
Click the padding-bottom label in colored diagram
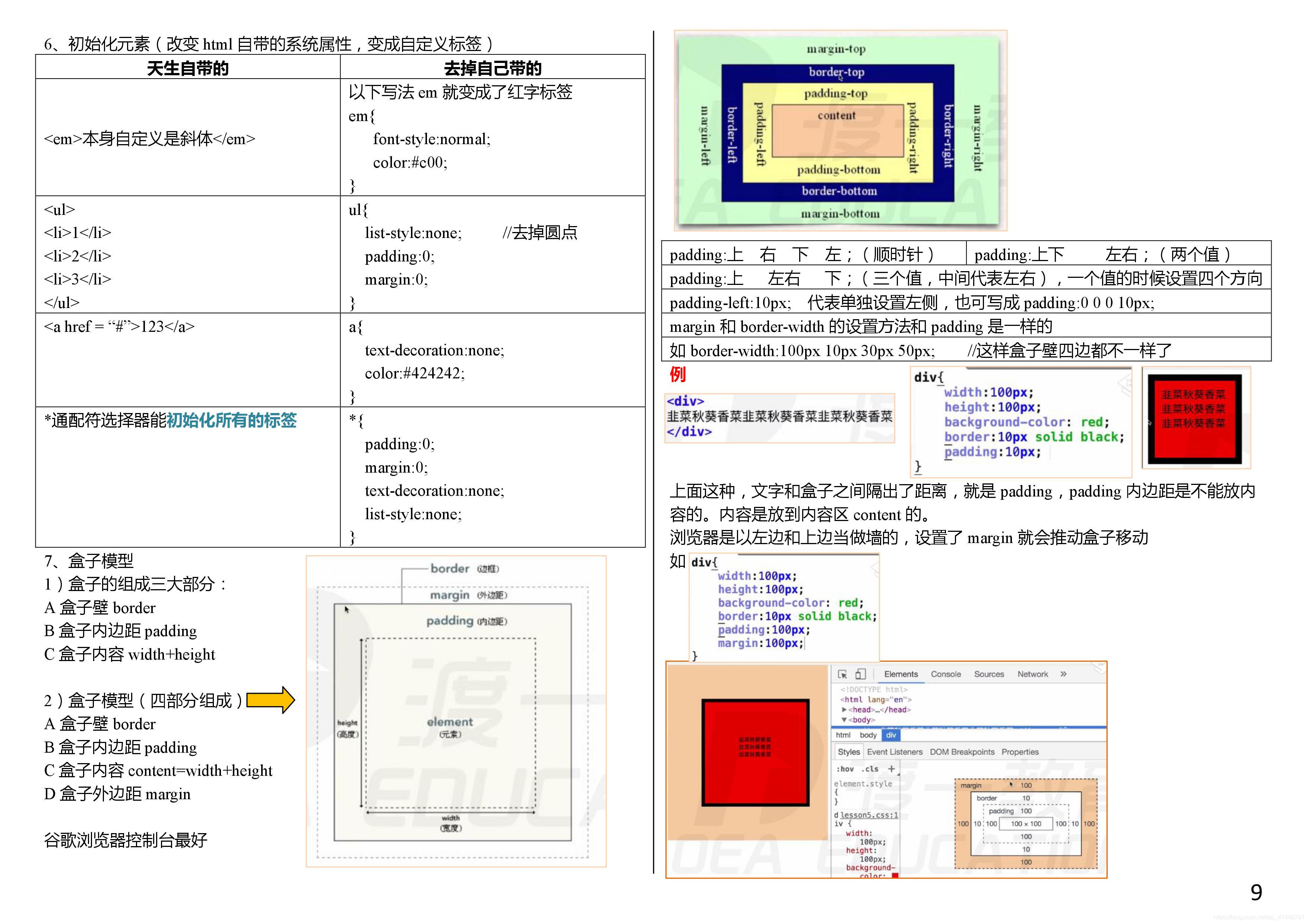839,169
